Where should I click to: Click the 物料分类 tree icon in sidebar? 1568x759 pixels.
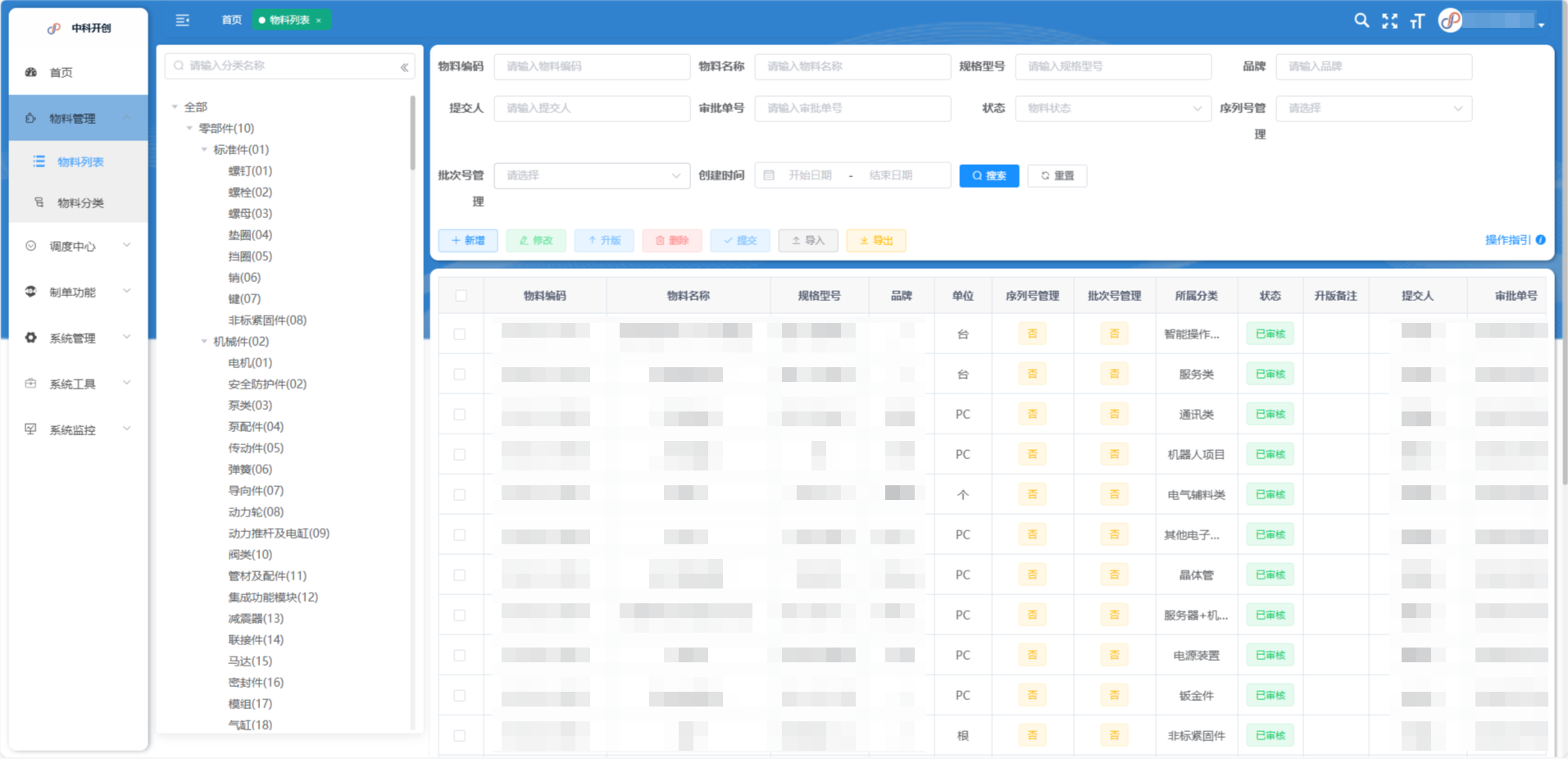[x=39, y=202]
